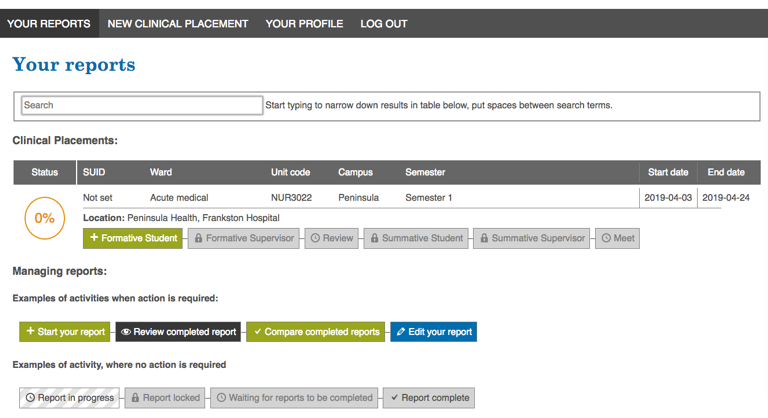Click the 0% progress circle indicator
This screenshot has height=418, width=768.
(x=45, y=218)
